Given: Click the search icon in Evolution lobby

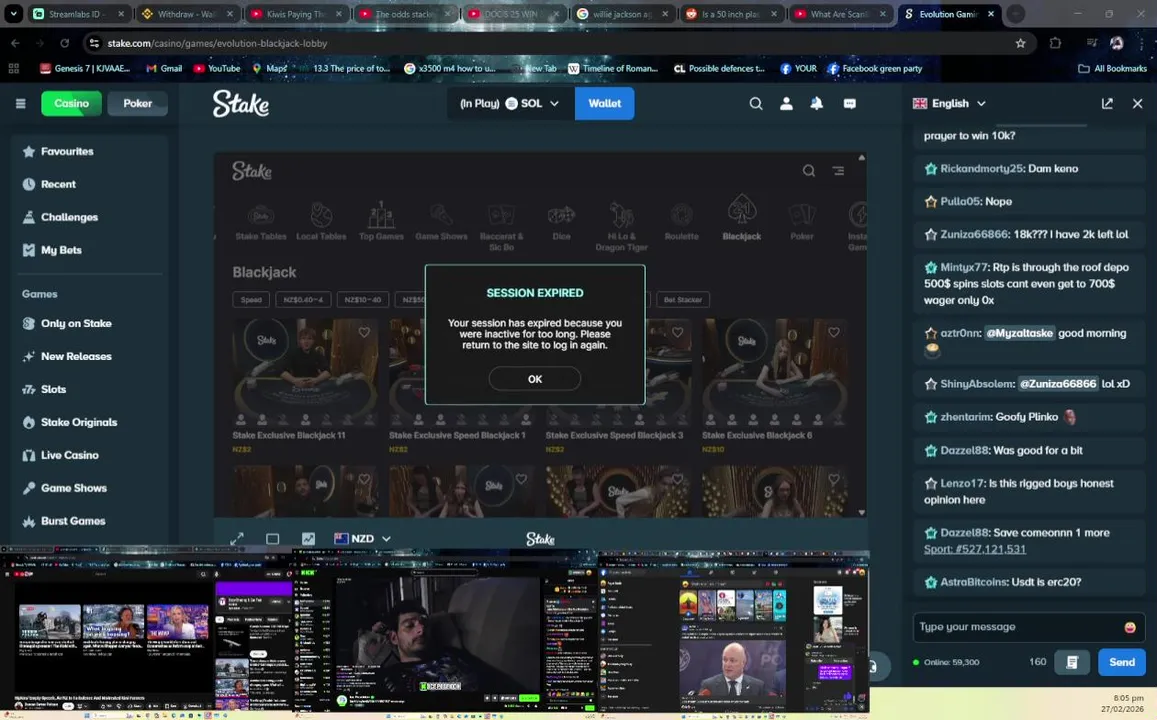Looking at the screenshot, I should tap(809, 170).
